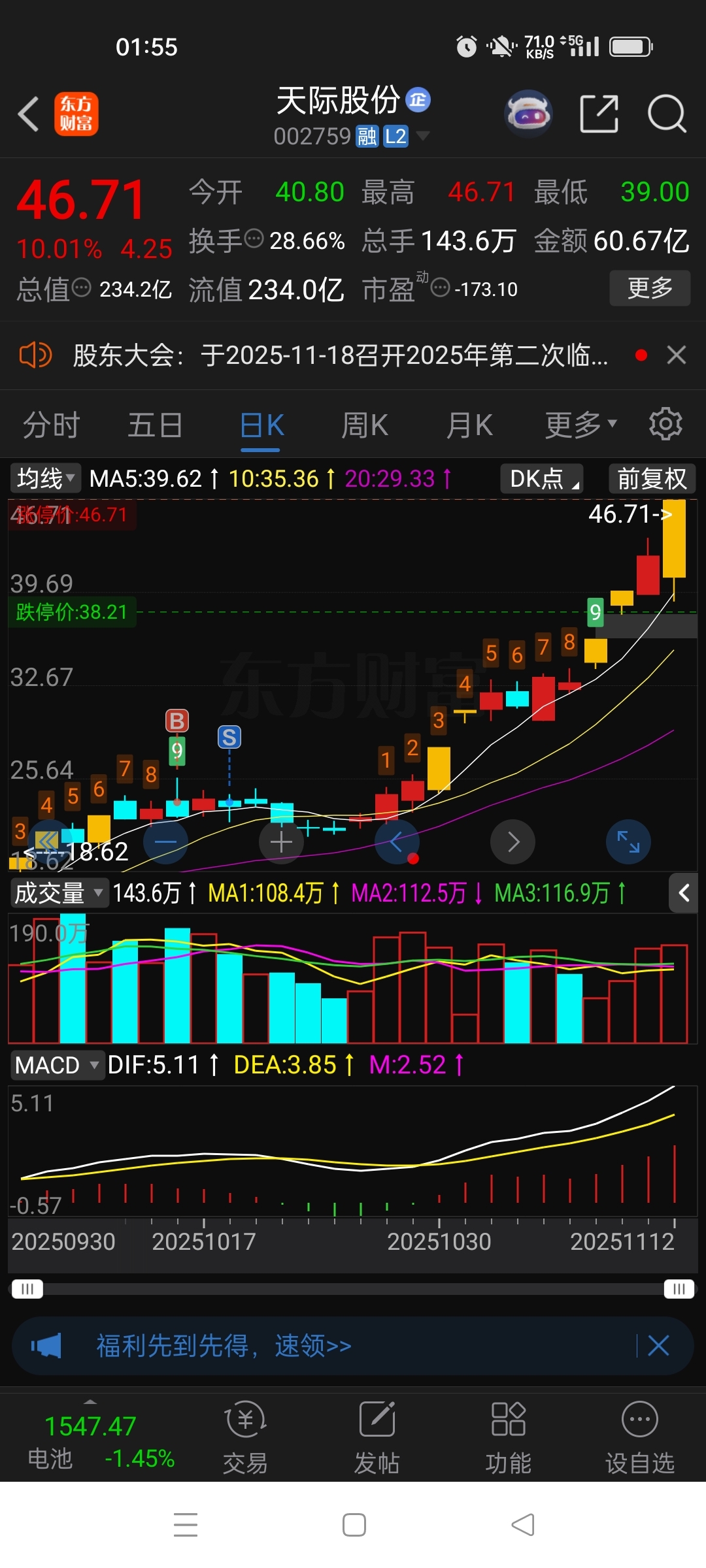Change the 前复权 adjustment mode

click(x=652, y=478)
